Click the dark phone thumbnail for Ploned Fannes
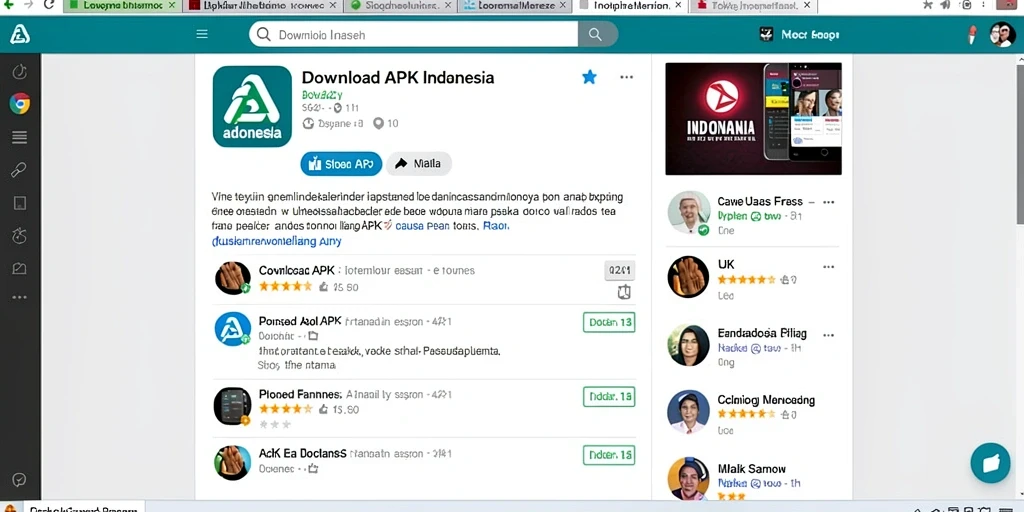Viewport: 1024px width, 512px height. click(x=232, y=406)
